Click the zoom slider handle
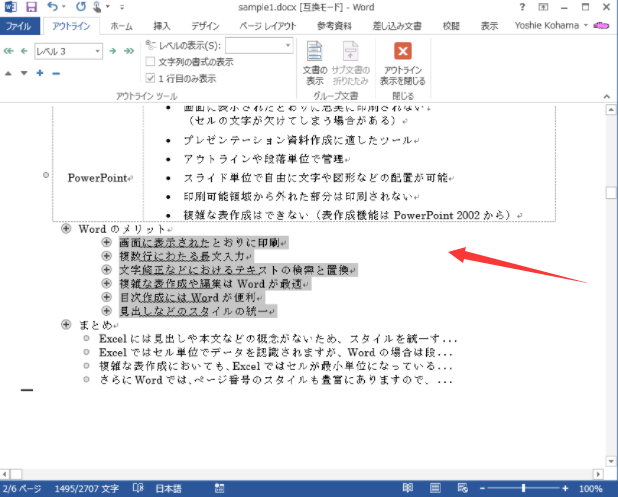This screenshot has height=497, width=618. coord(523,488)
